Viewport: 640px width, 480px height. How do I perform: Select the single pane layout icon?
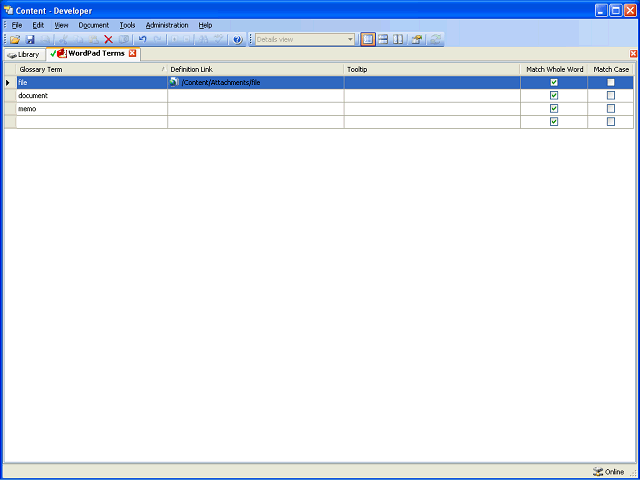point(368,40)
